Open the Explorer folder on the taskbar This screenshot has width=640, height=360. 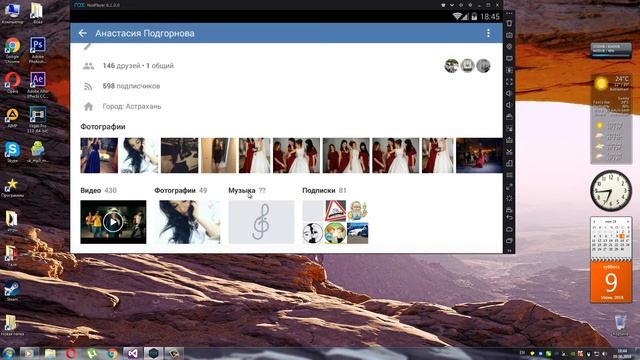tap(50, 353)
